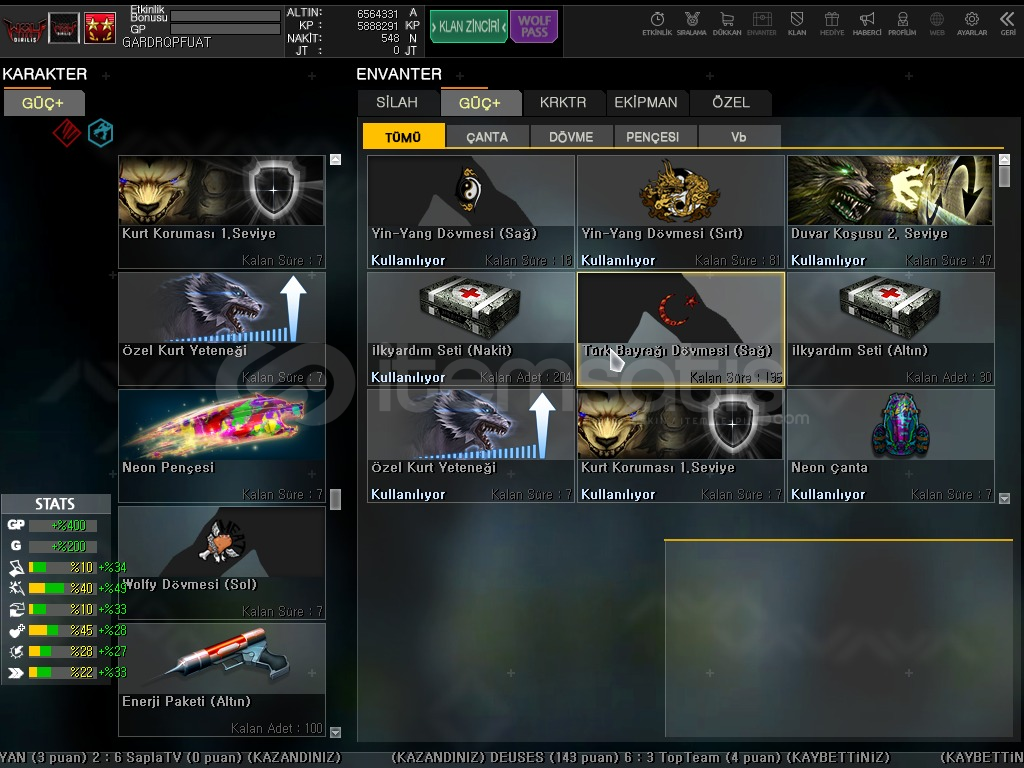
Task: Click inventory grid scroll down arrow
Action: coord(1004,498)
